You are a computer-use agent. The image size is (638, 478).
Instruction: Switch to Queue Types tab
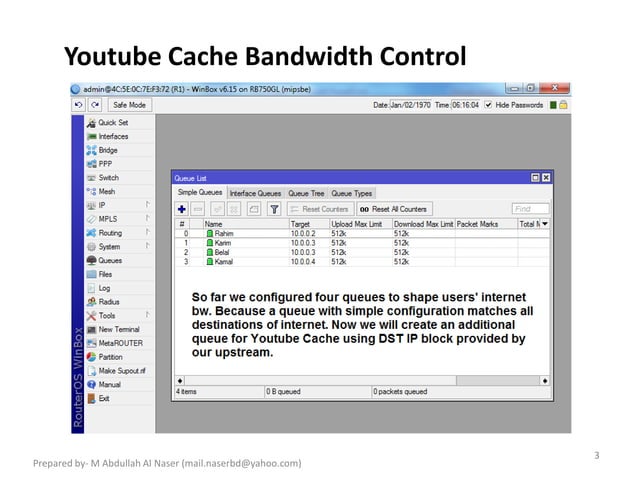[352, 194]
